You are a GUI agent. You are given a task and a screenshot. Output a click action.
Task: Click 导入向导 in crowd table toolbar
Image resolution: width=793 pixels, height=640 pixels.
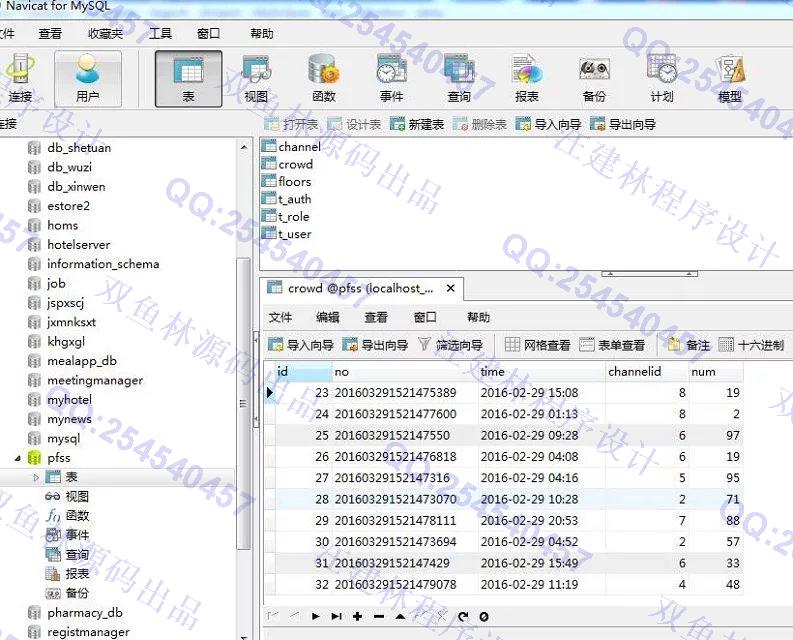[300, 345]
